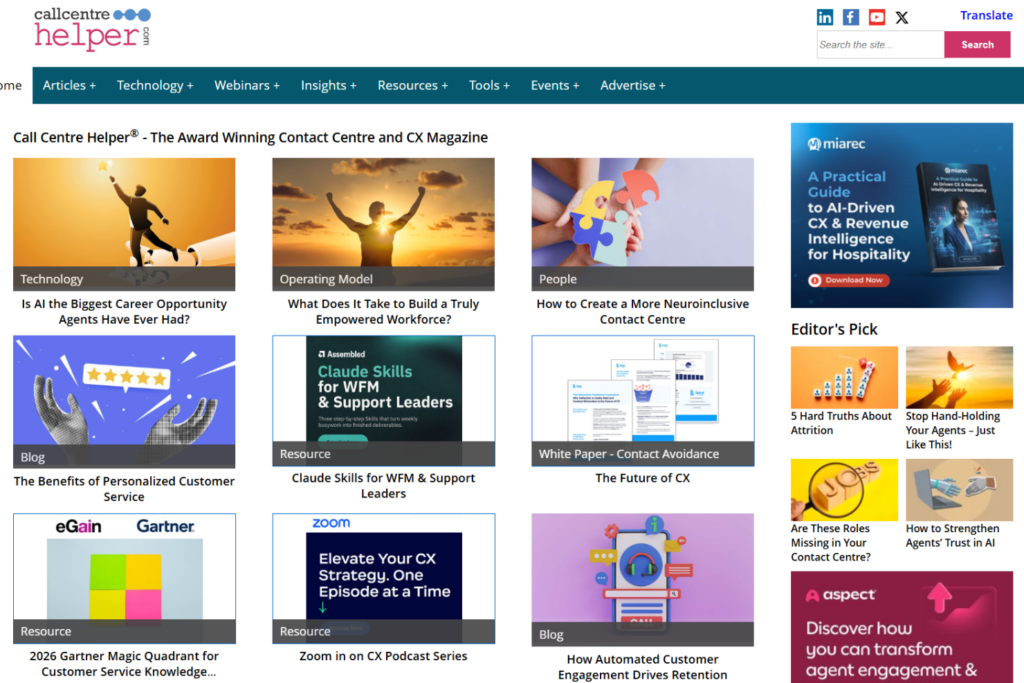This screenshot has height=683, width=1024.
Task: Open the aspect agent engagement ad banner
Action: [x=901, y=627]
